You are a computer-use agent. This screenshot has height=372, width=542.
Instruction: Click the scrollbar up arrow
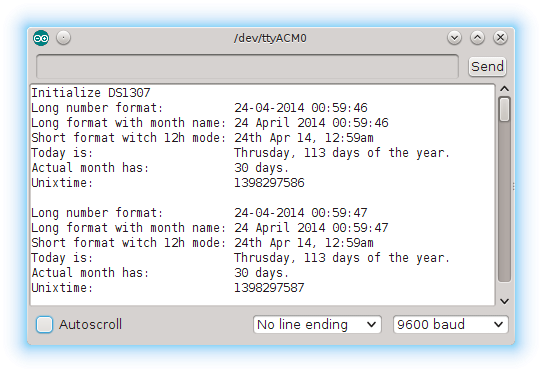[x=504, y=89]
